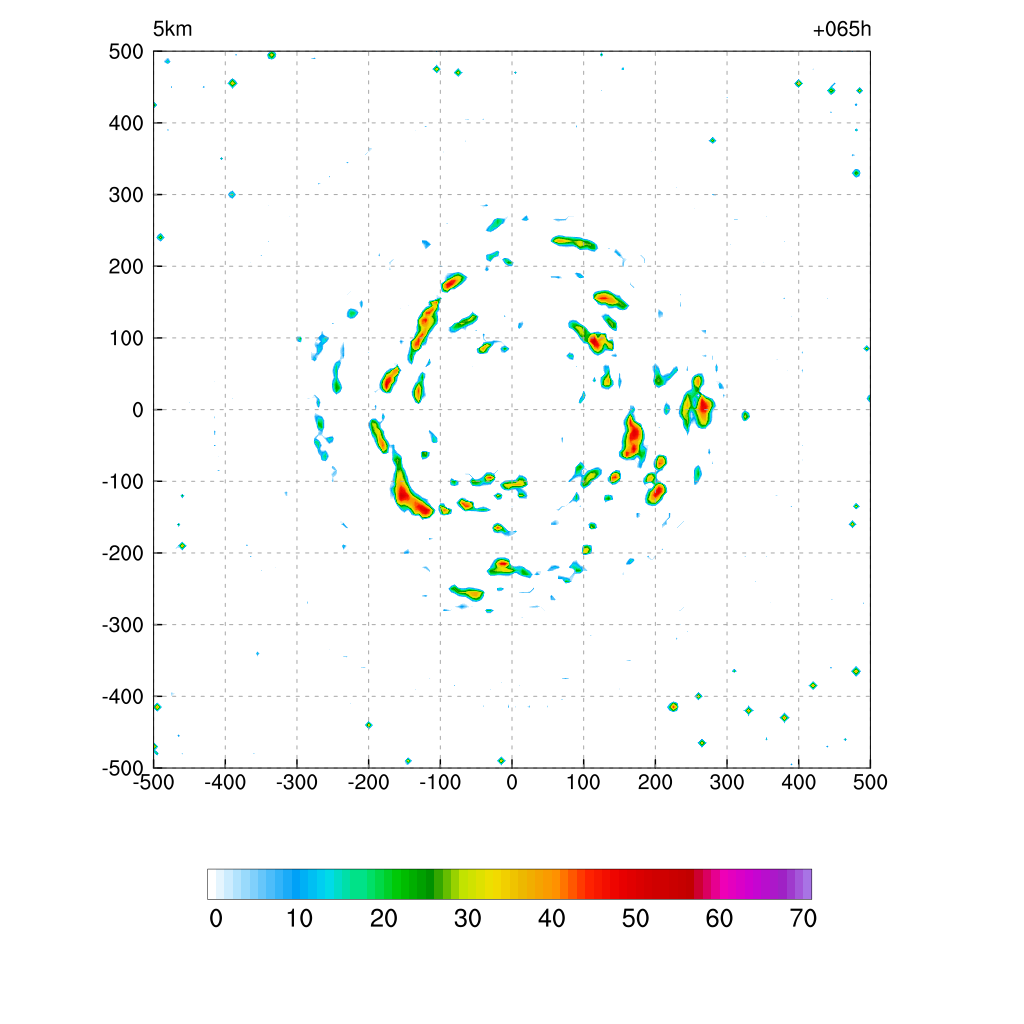The height and width of the screenshot is (1024, 1024).
Task: Click the horizontal axis tick label 200
Action: point(655,782)
